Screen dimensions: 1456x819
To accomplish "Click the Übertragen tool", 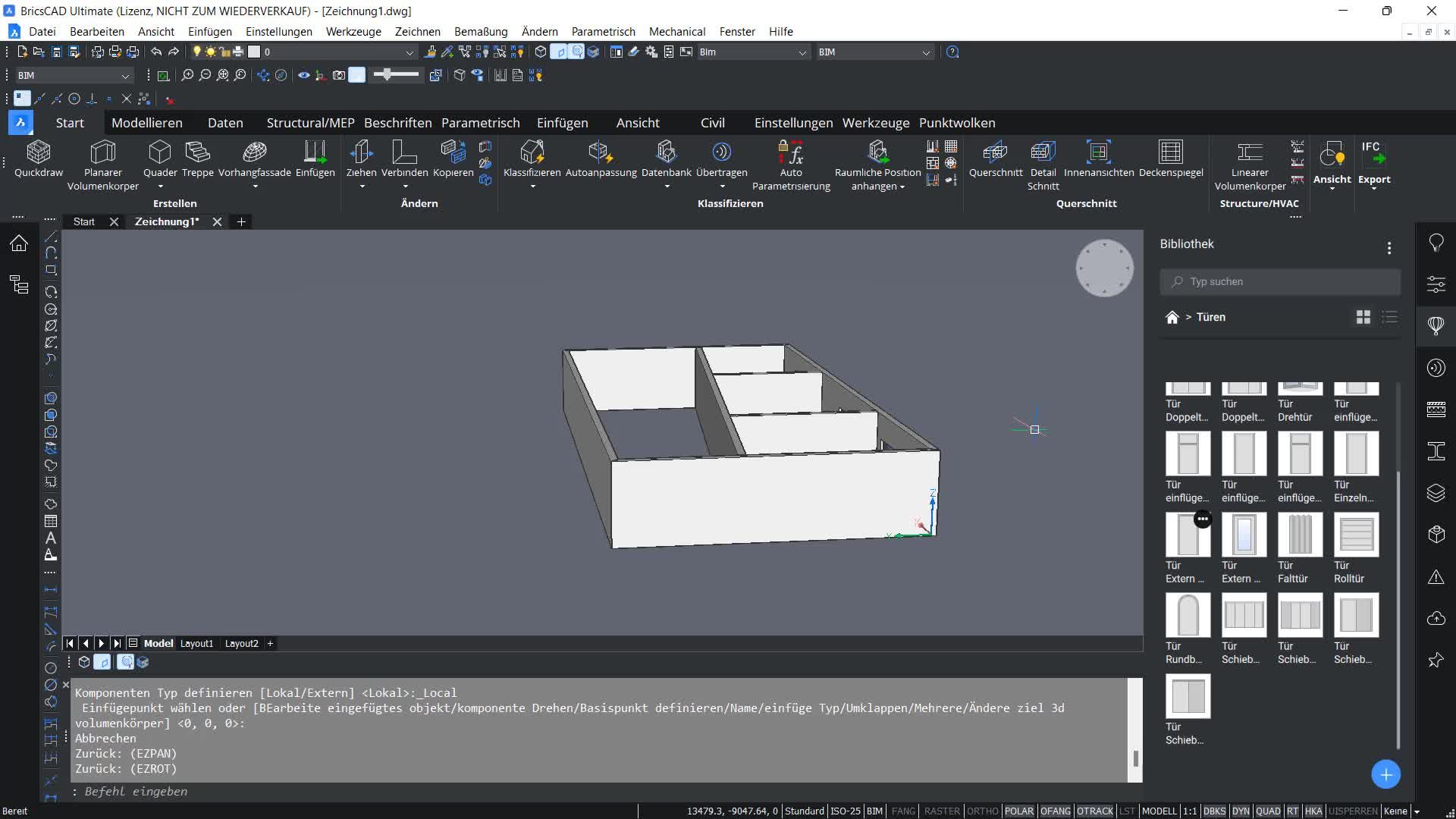I will point(721,159).
